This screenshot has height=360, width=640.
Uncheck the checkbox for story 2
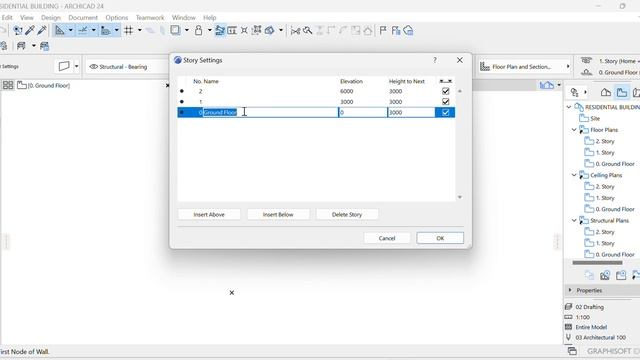[x=446, y=91]
